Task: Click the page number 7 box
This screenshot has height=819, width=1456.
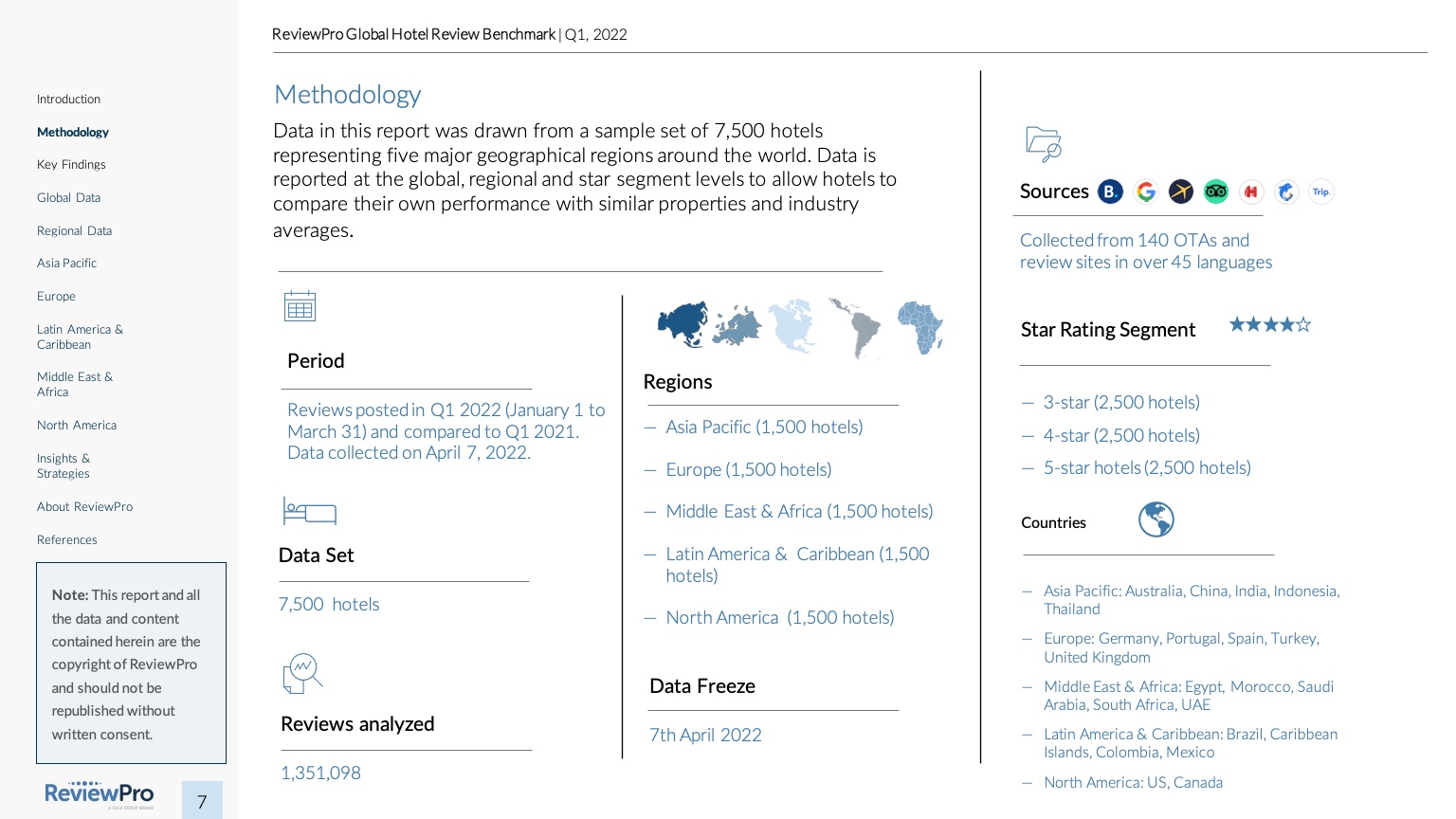Action: click(x=202, y=801)
